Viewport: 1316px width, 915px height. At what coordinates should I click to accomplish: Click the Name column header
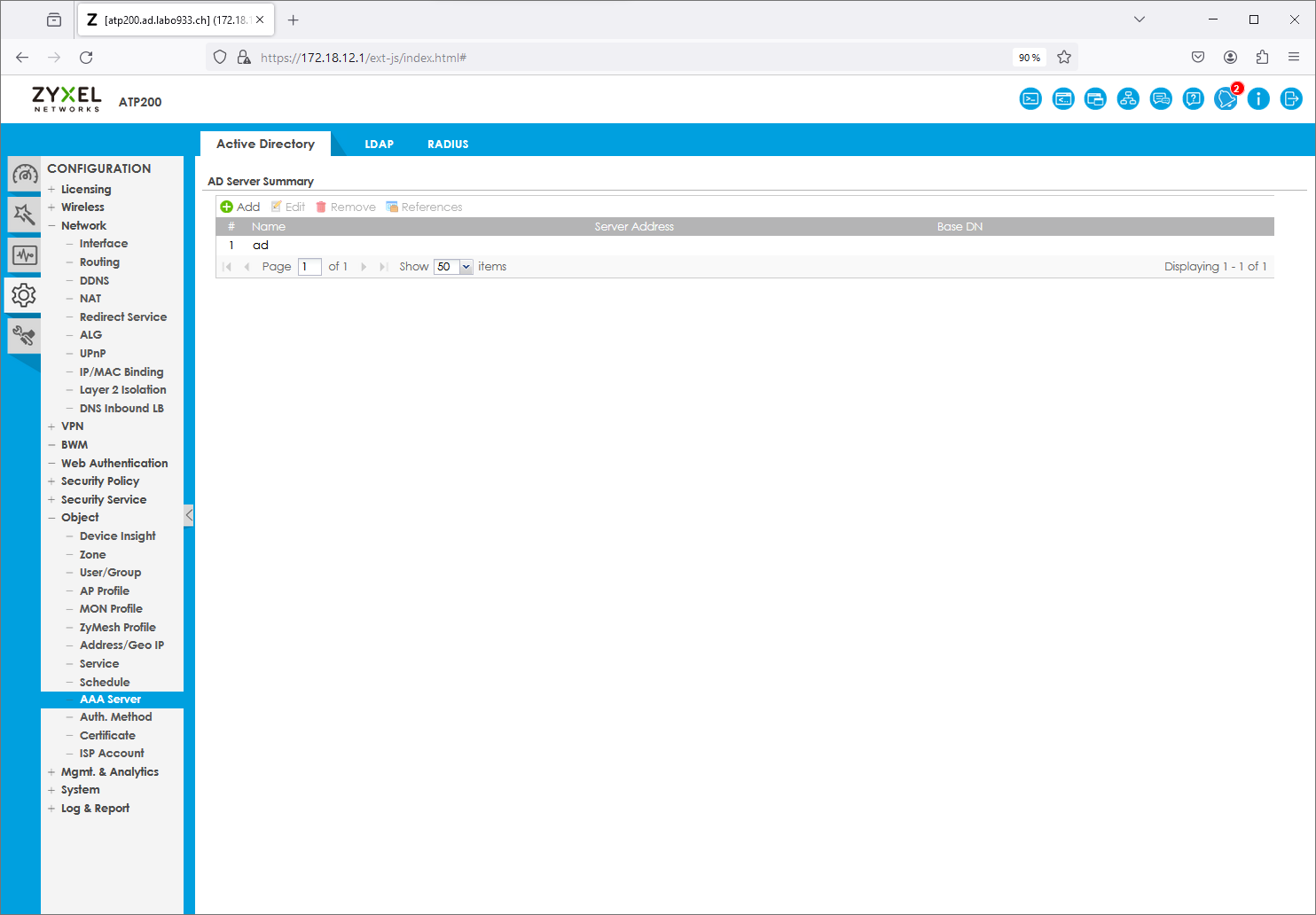click(x=269, y=227)
